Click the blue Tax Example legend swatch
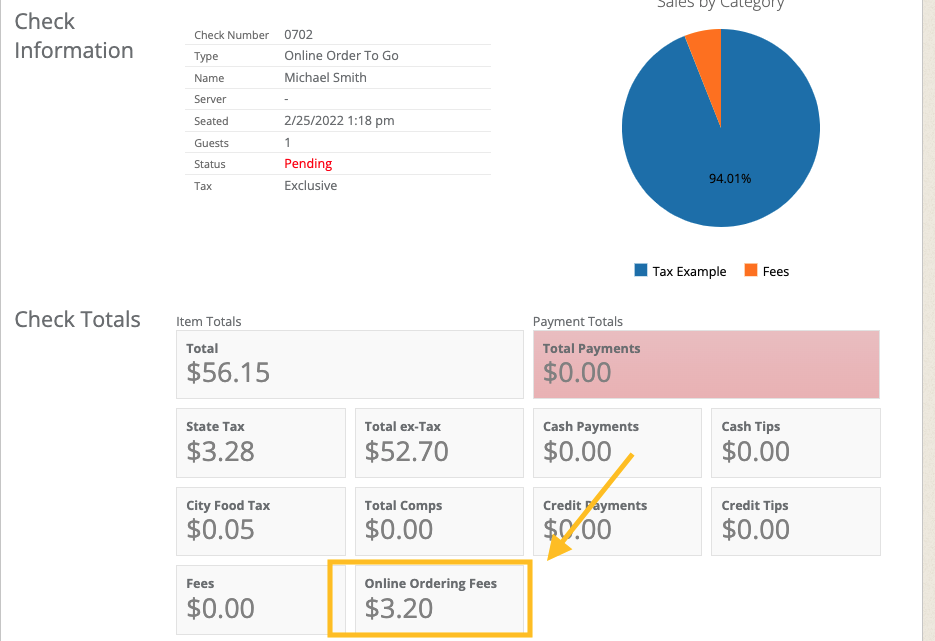This screenshot has width=935, height=641. pyautogui.click(x=640, y=270)
